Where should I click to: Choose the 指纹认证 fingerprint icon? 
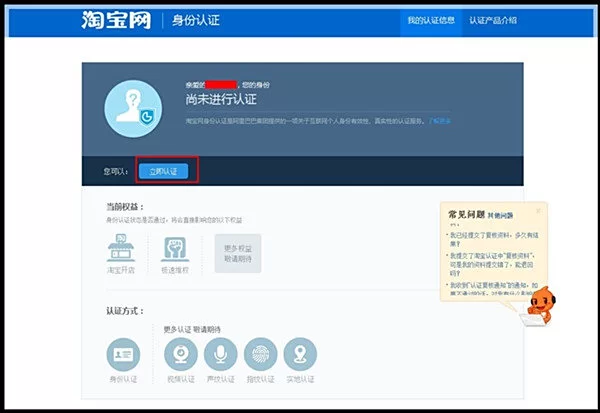[x=260, y=355]
